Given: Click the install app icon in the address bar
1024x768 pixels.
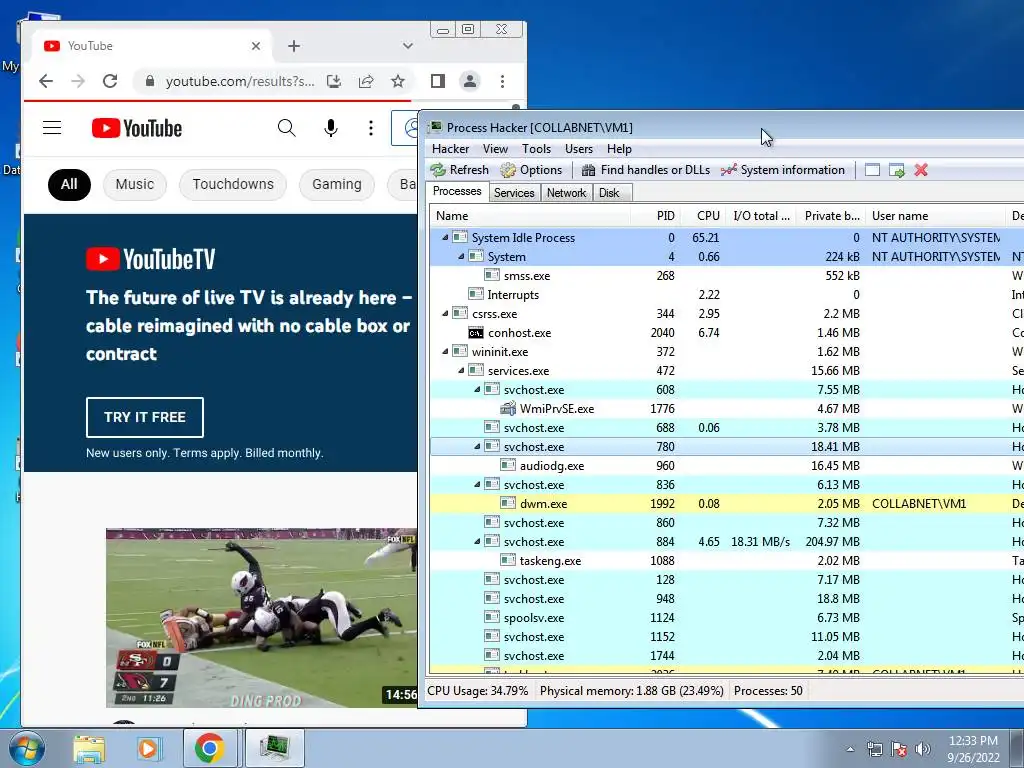Looking at the screenshot, I should (334, 81).
